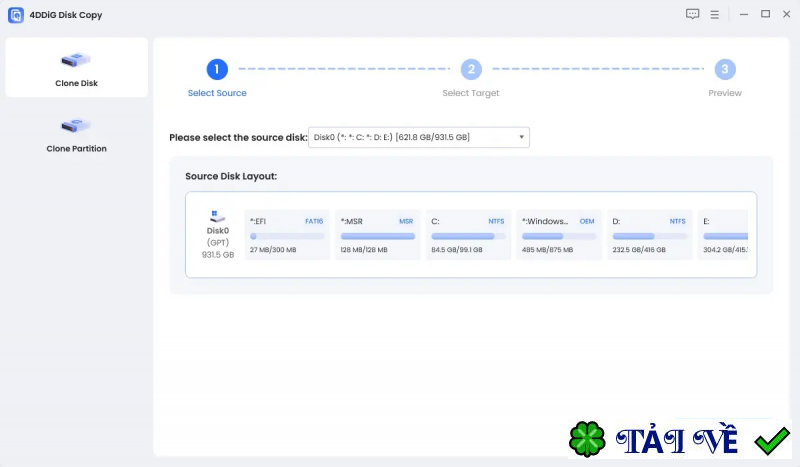Click the C: NTFS file system label

click(x=496, y=221)
